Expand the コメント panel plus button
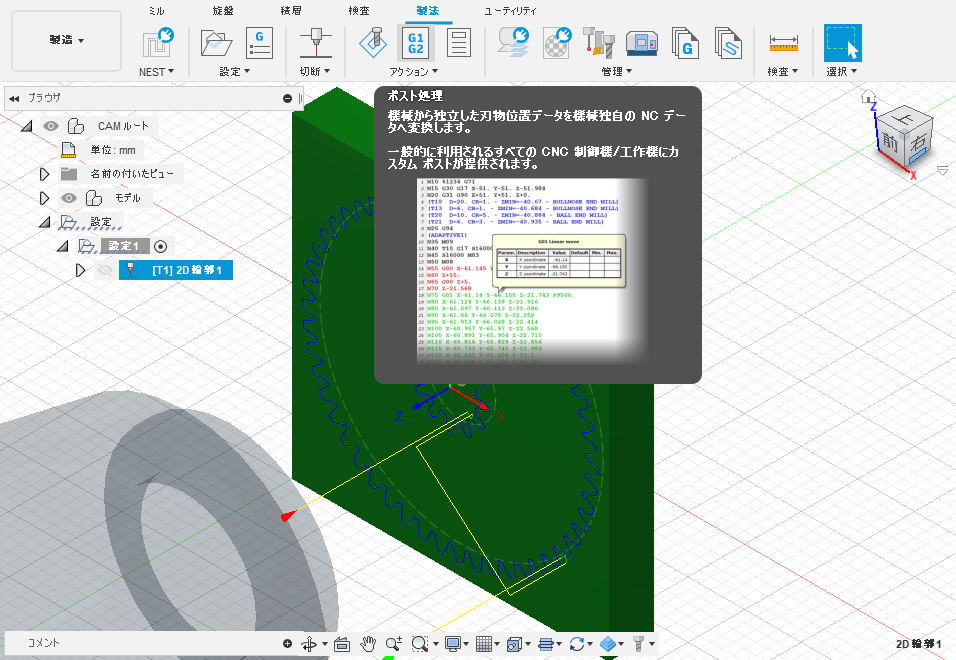956x660 pixels. pos(287,643)
